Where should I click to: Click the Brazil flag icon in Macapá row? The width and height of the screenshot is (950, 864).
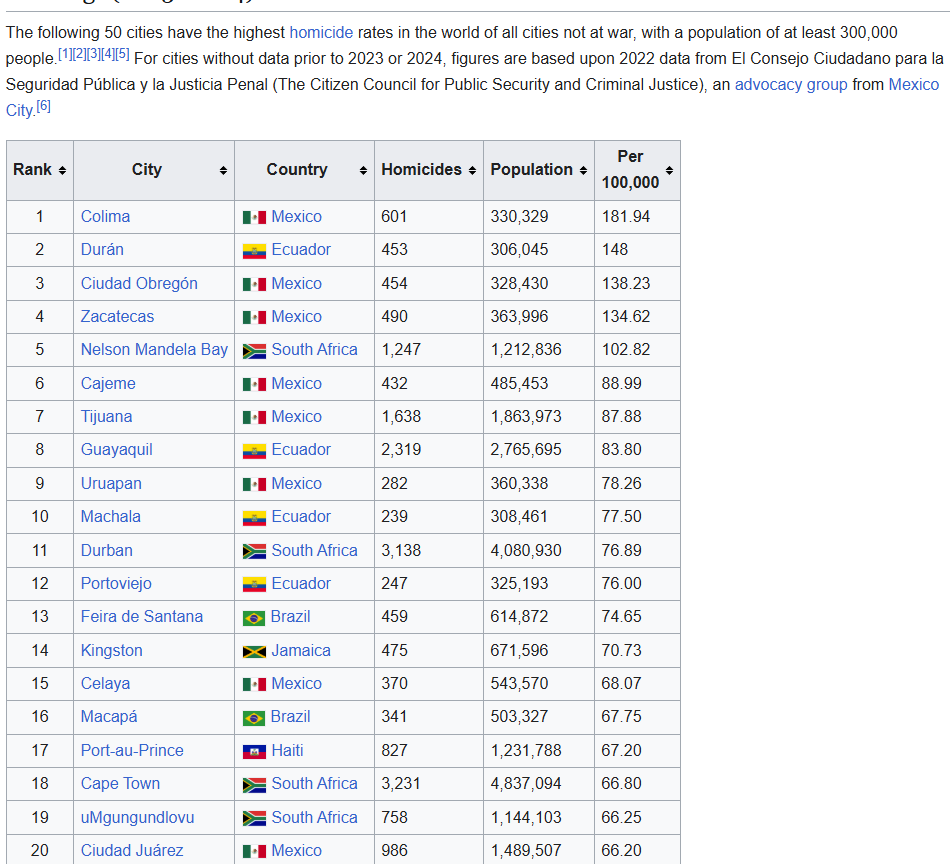[x=254, y=718]
